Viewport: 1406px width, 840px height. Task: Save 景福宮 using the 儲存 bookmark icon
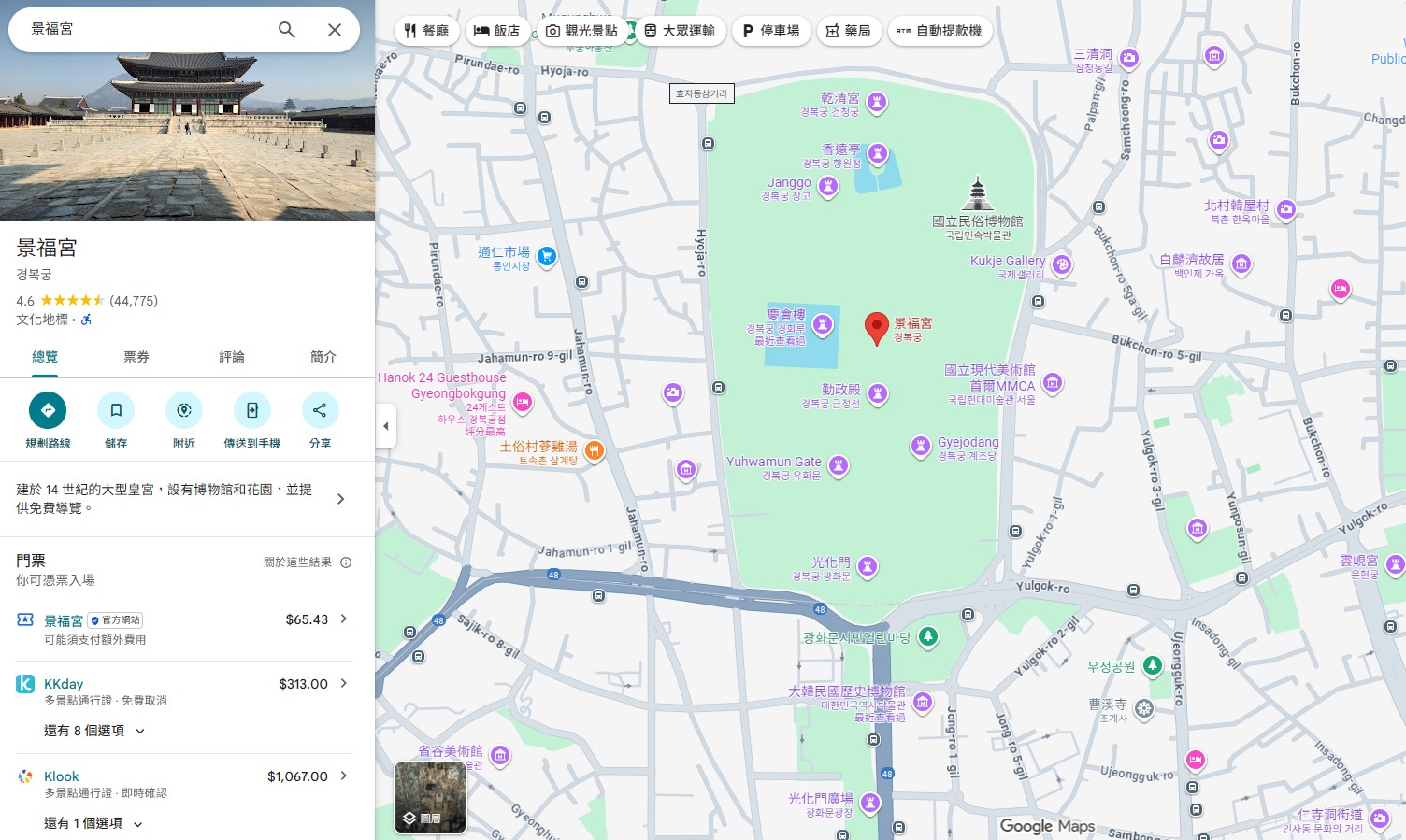pos(116,410)
